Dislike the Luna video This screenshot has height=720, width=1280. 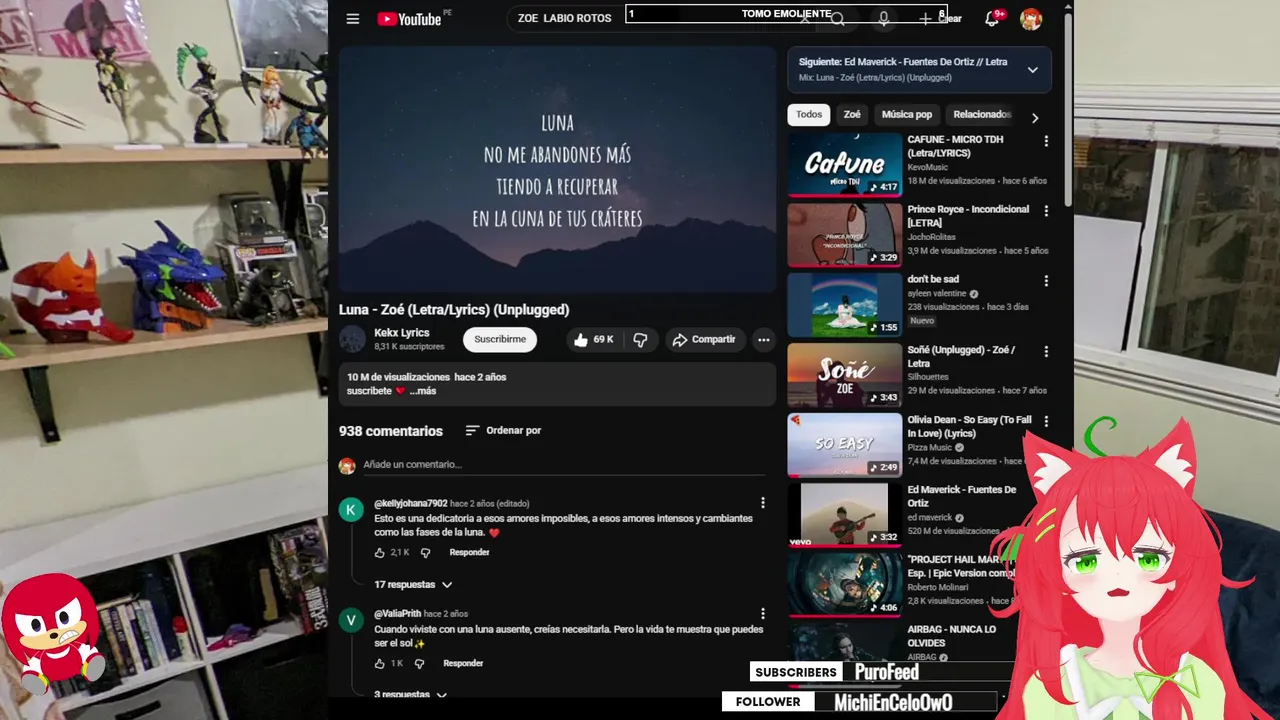pos(640,340)
